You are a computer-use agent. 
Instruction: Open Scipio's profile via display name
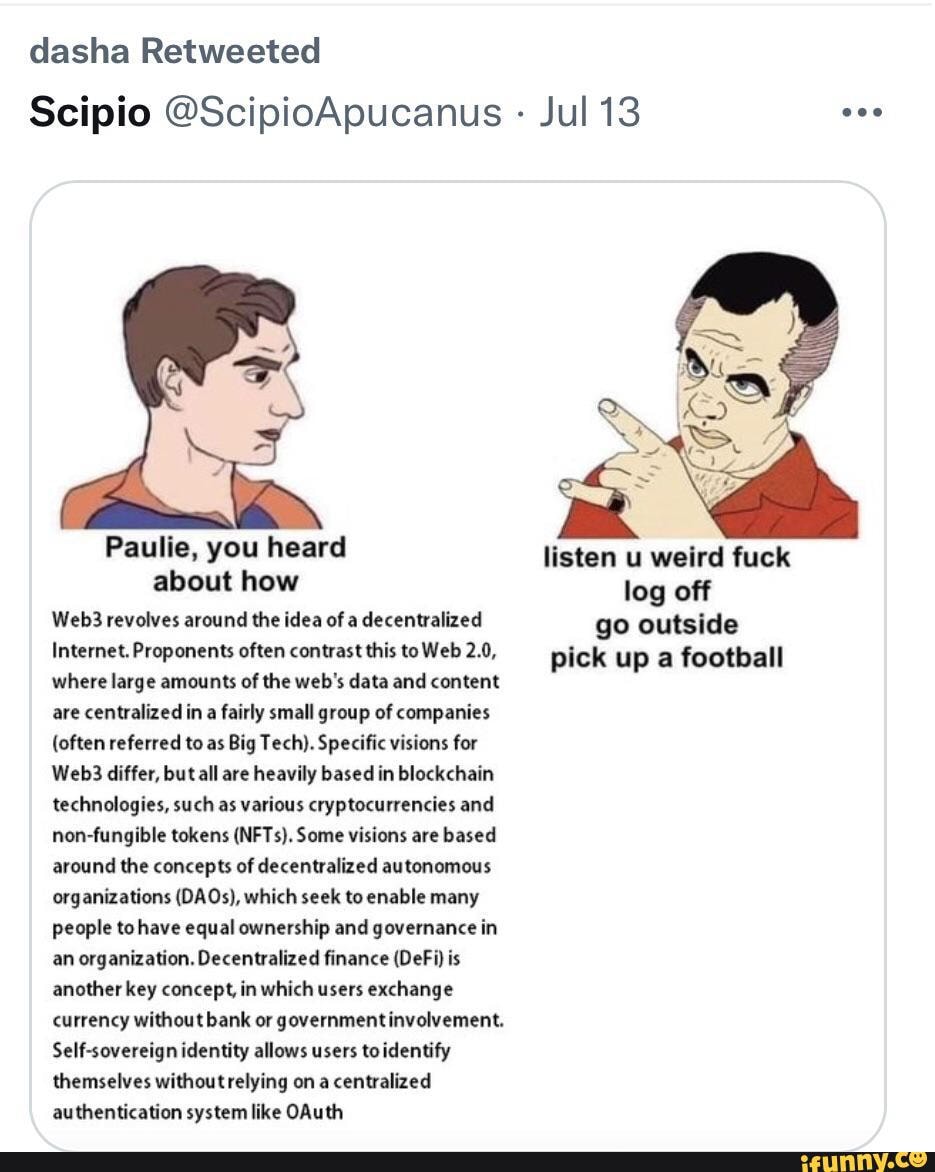click(x=89, y=112)
